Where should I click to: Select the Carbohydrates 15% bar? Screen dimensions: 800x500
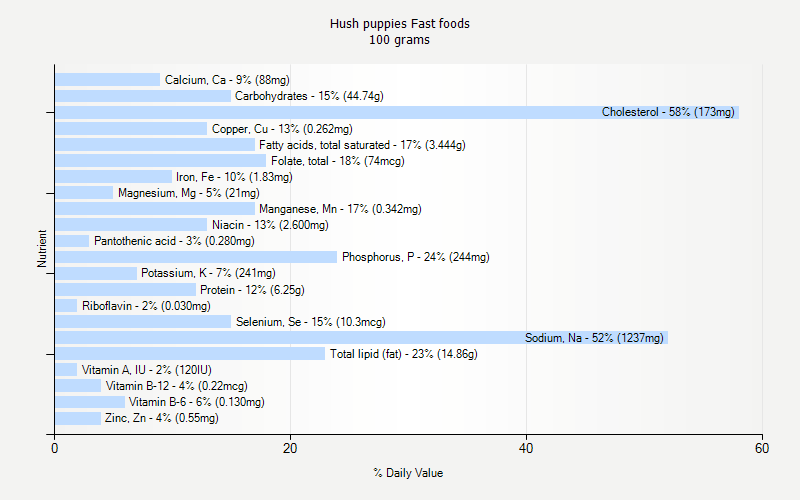point(143,96)
